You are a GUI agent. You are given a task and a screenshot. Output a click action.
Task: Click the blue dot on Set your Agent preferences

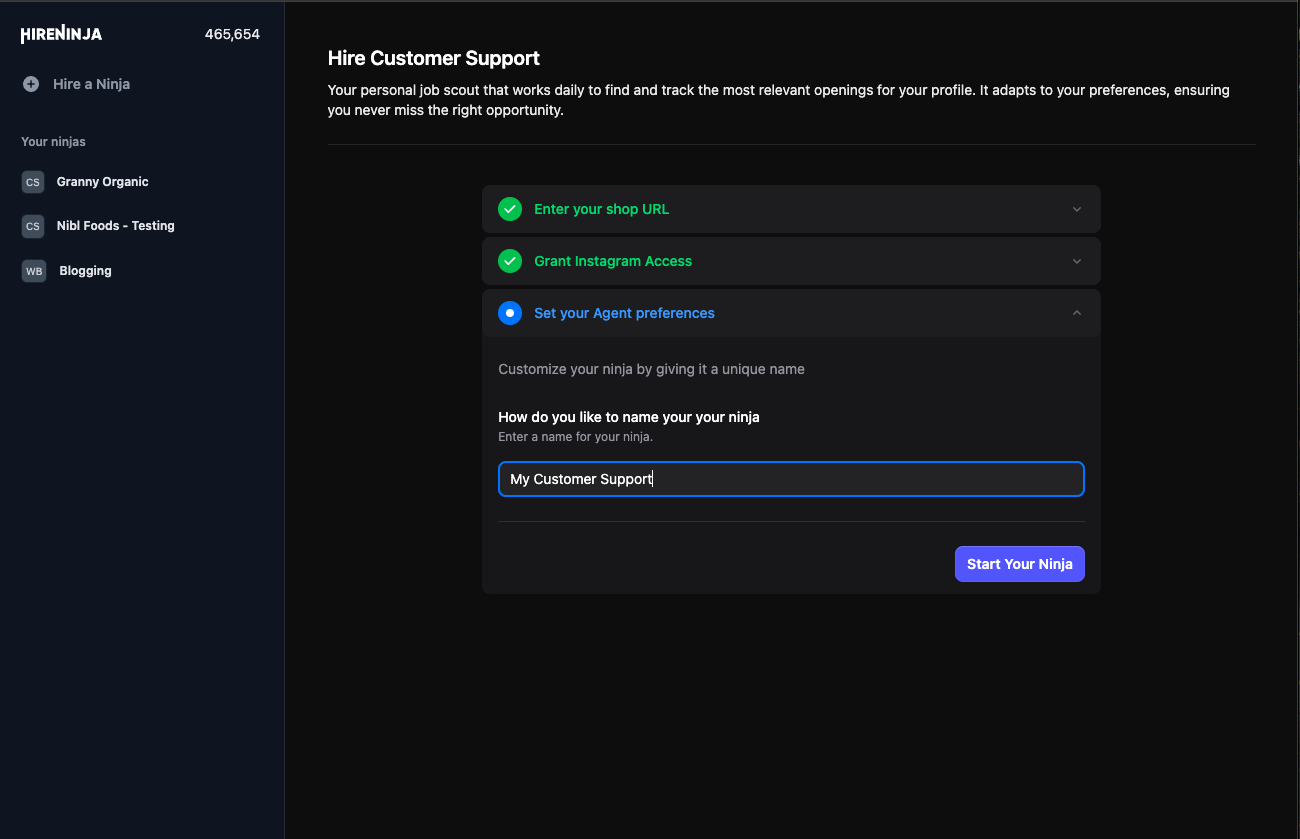pos(509,313)
